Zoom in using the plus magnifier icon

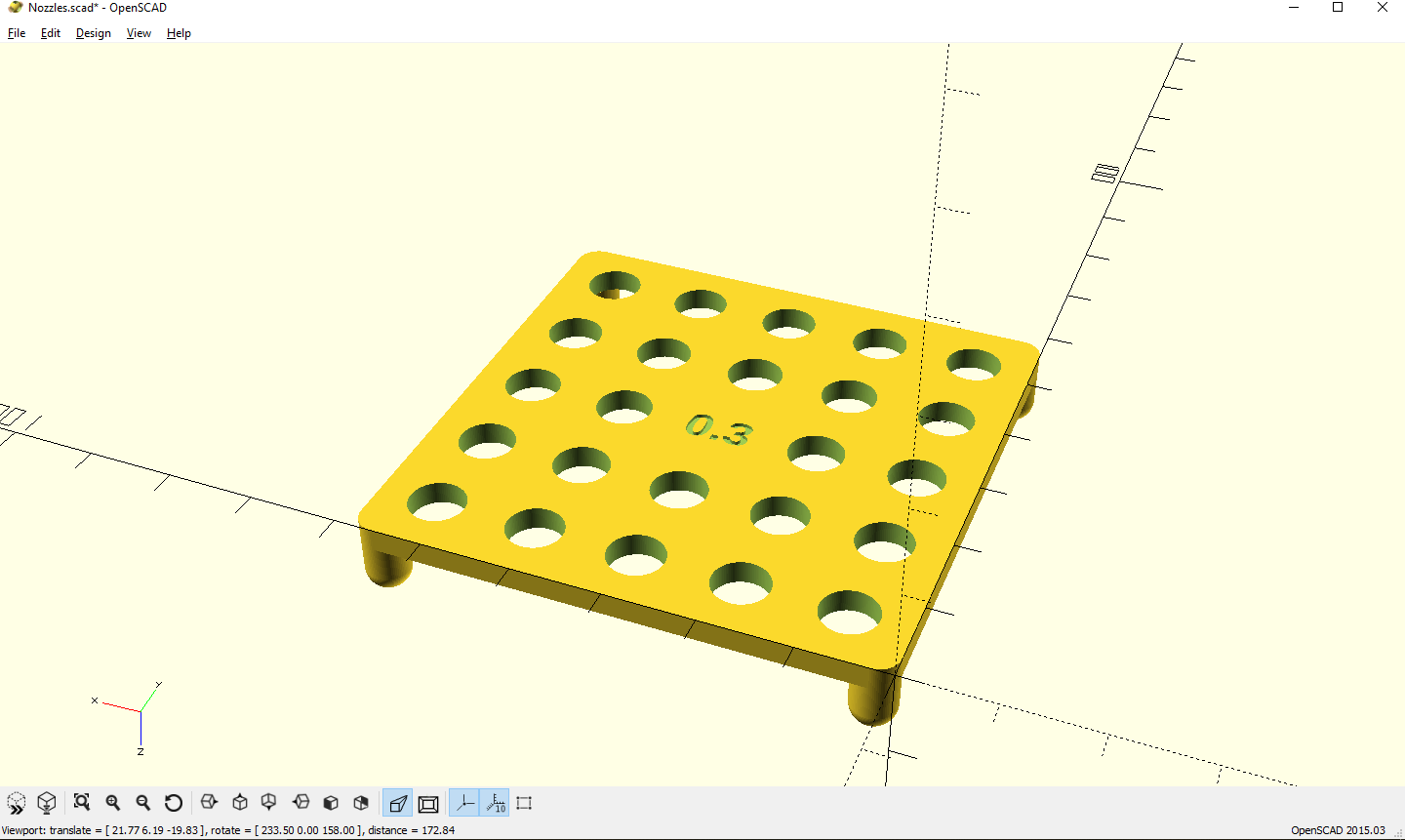[113, 803]
